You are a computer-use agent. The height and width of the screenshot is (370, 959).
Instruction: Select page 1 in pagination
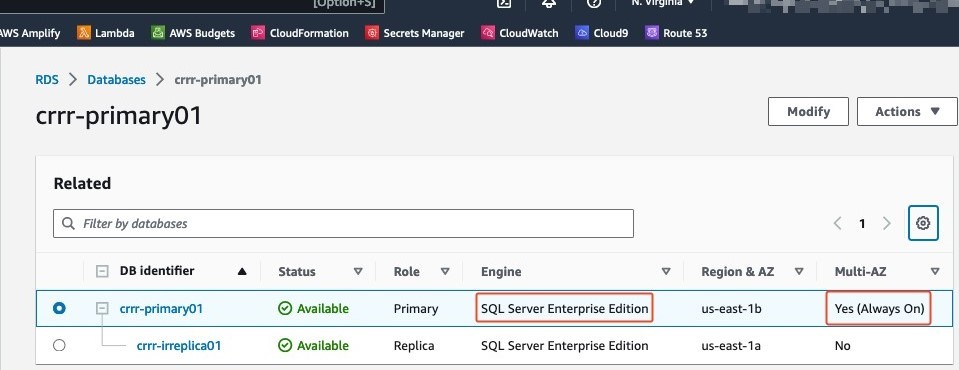(862, 224)
